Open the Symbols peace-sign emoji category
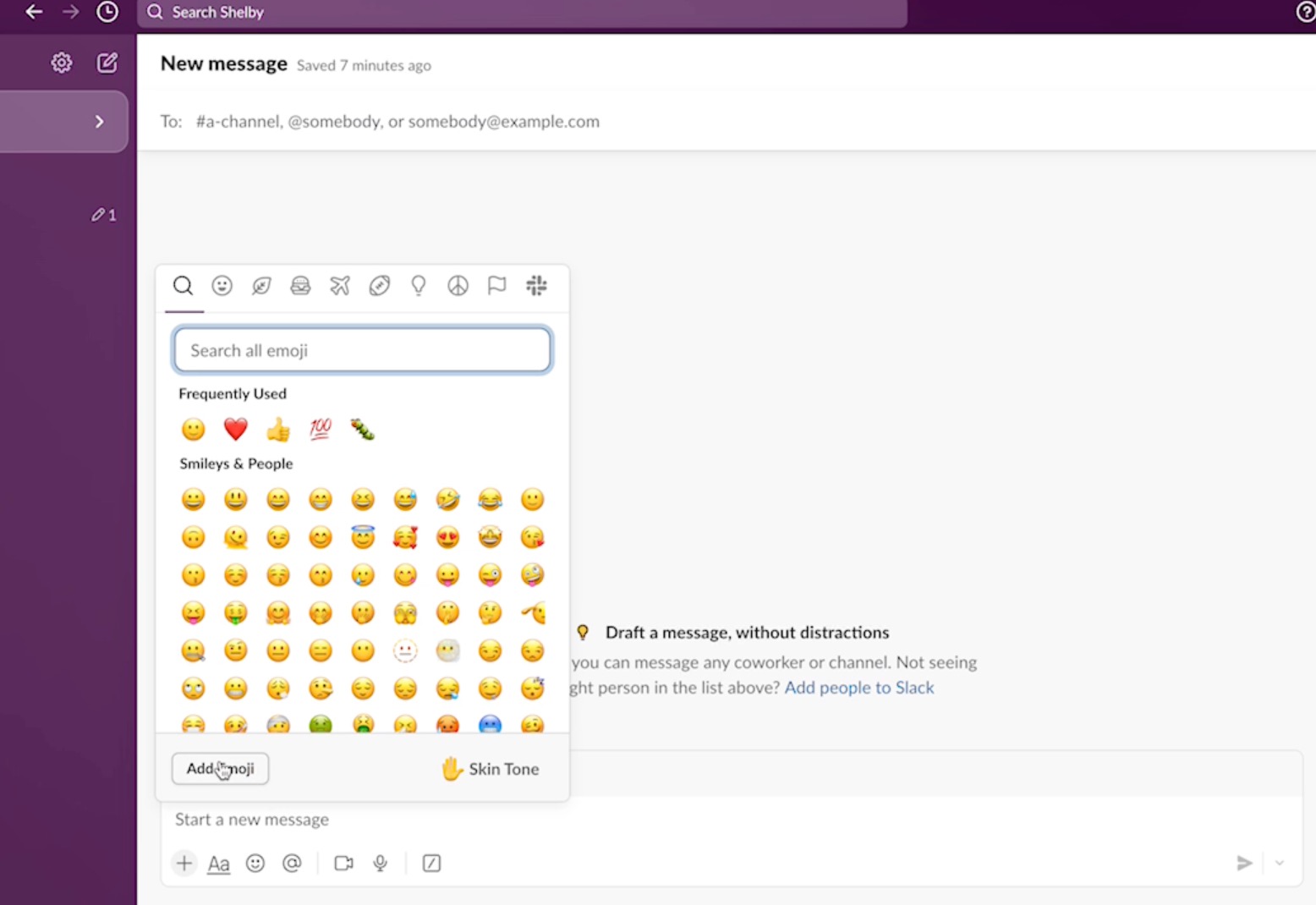The image size is (1316, 905). tap(458, 286)
